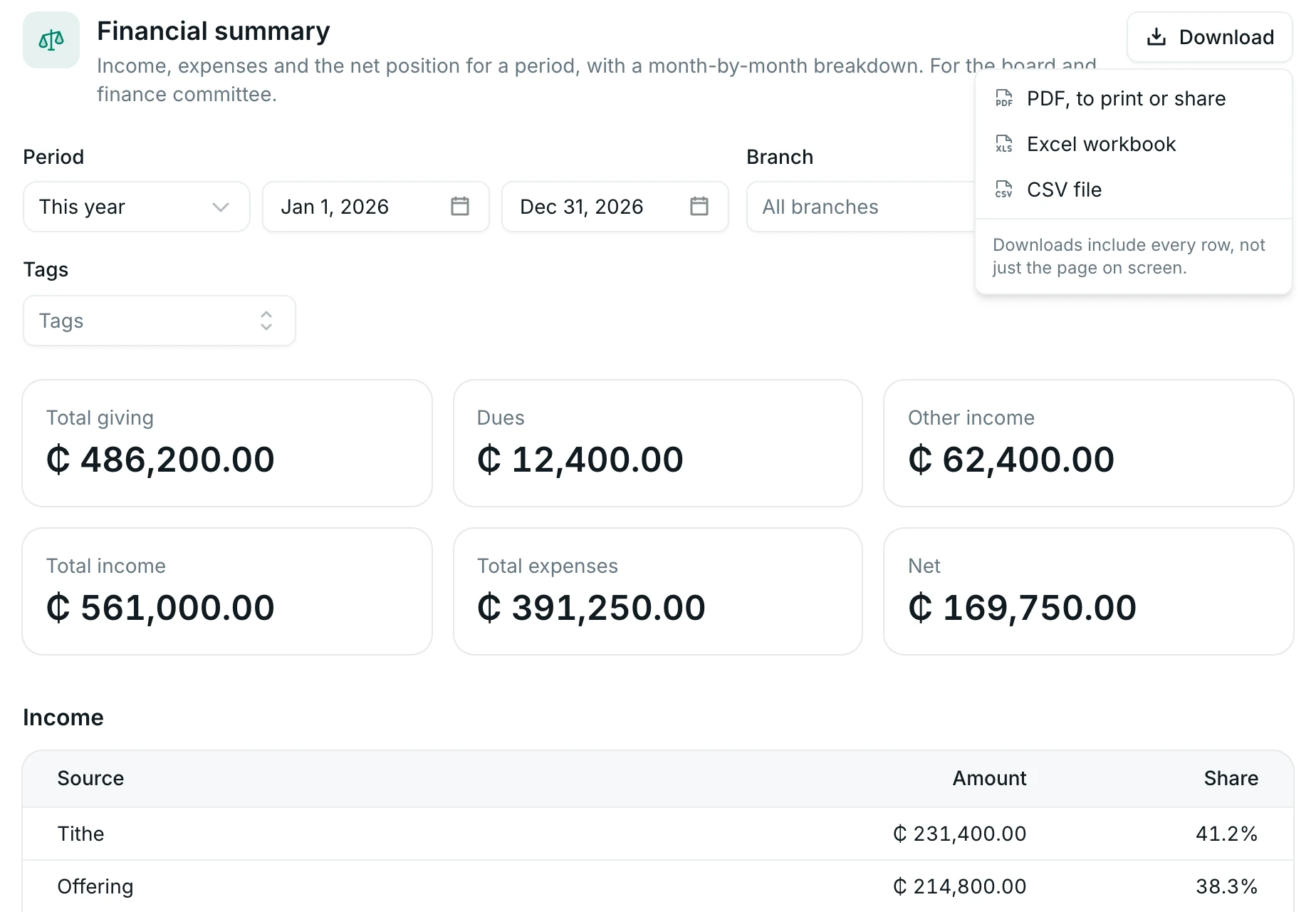Click the Total giving card
Image resolution: width=1316 pixels, height=912 pixels.
tap(227, 443)
